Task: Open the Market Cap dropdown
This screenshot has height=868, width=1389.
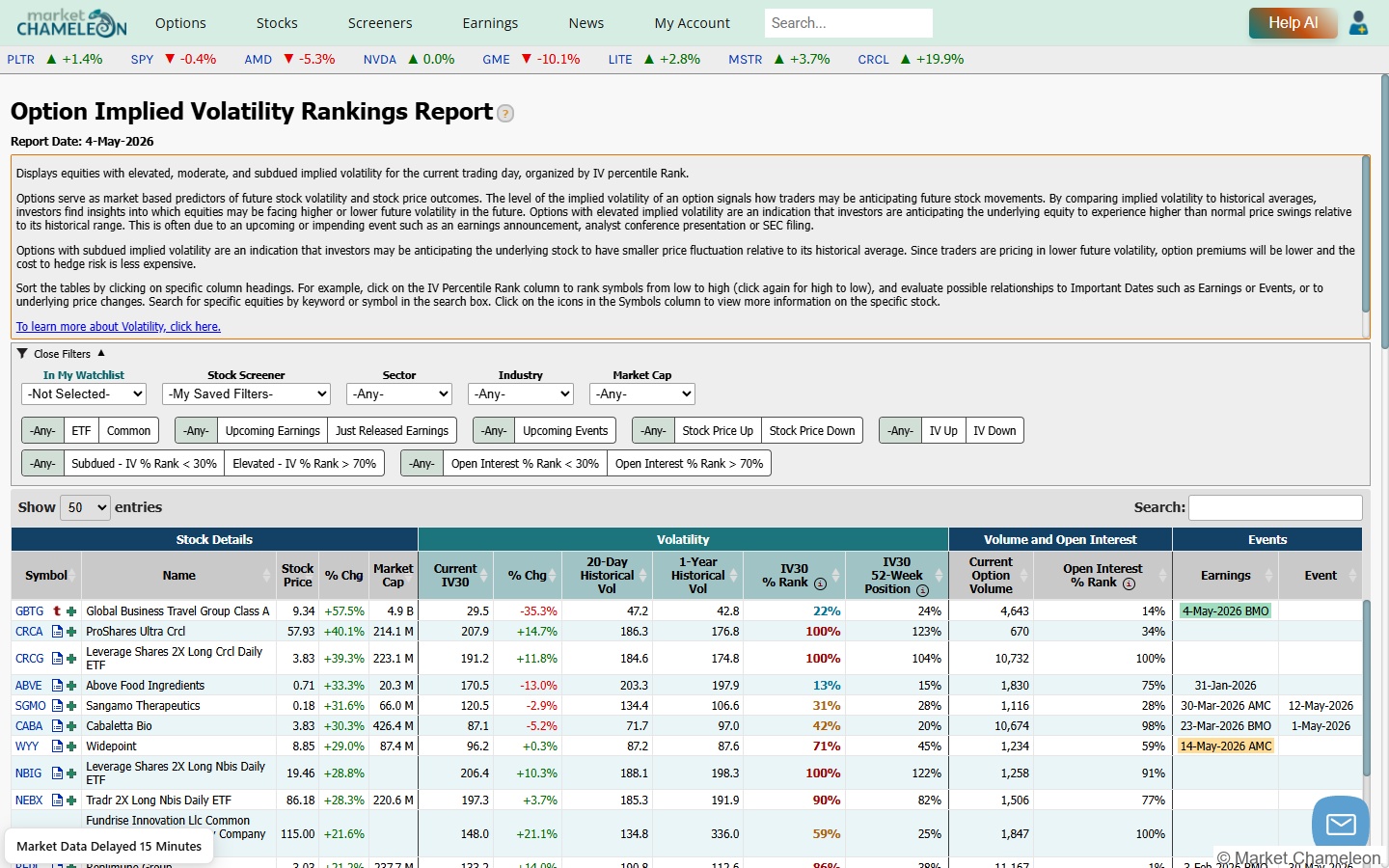Action: [x=642, y=393]
